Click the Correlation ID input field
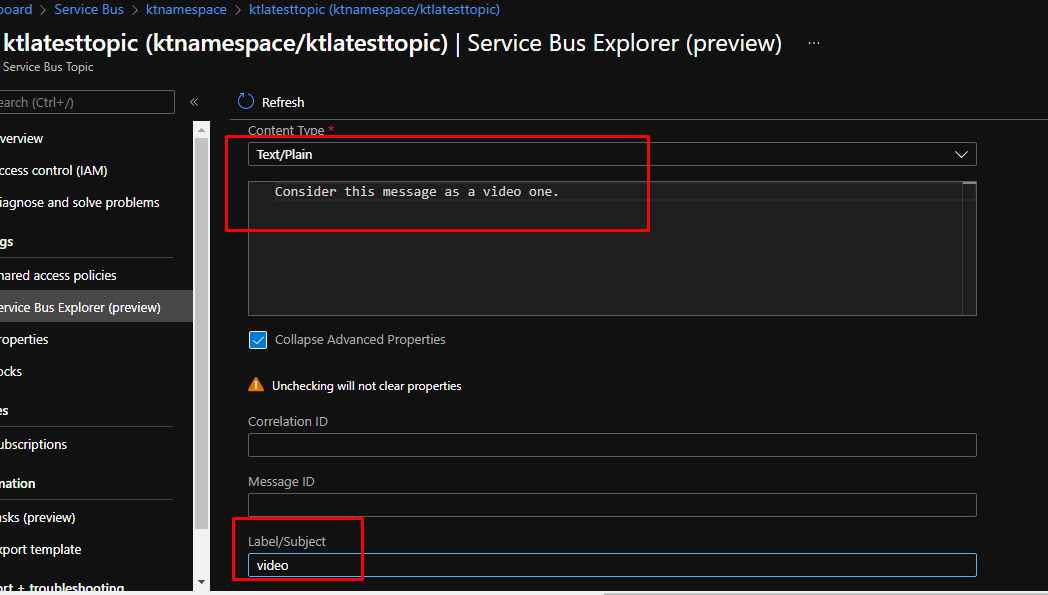The image size is (1048, 595). tap(611, 445)
